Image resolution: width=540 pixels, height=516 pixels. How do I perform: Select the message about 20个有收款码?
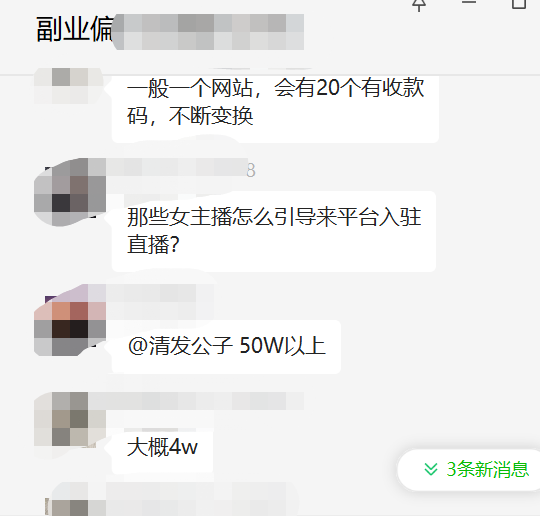[275, 105]
